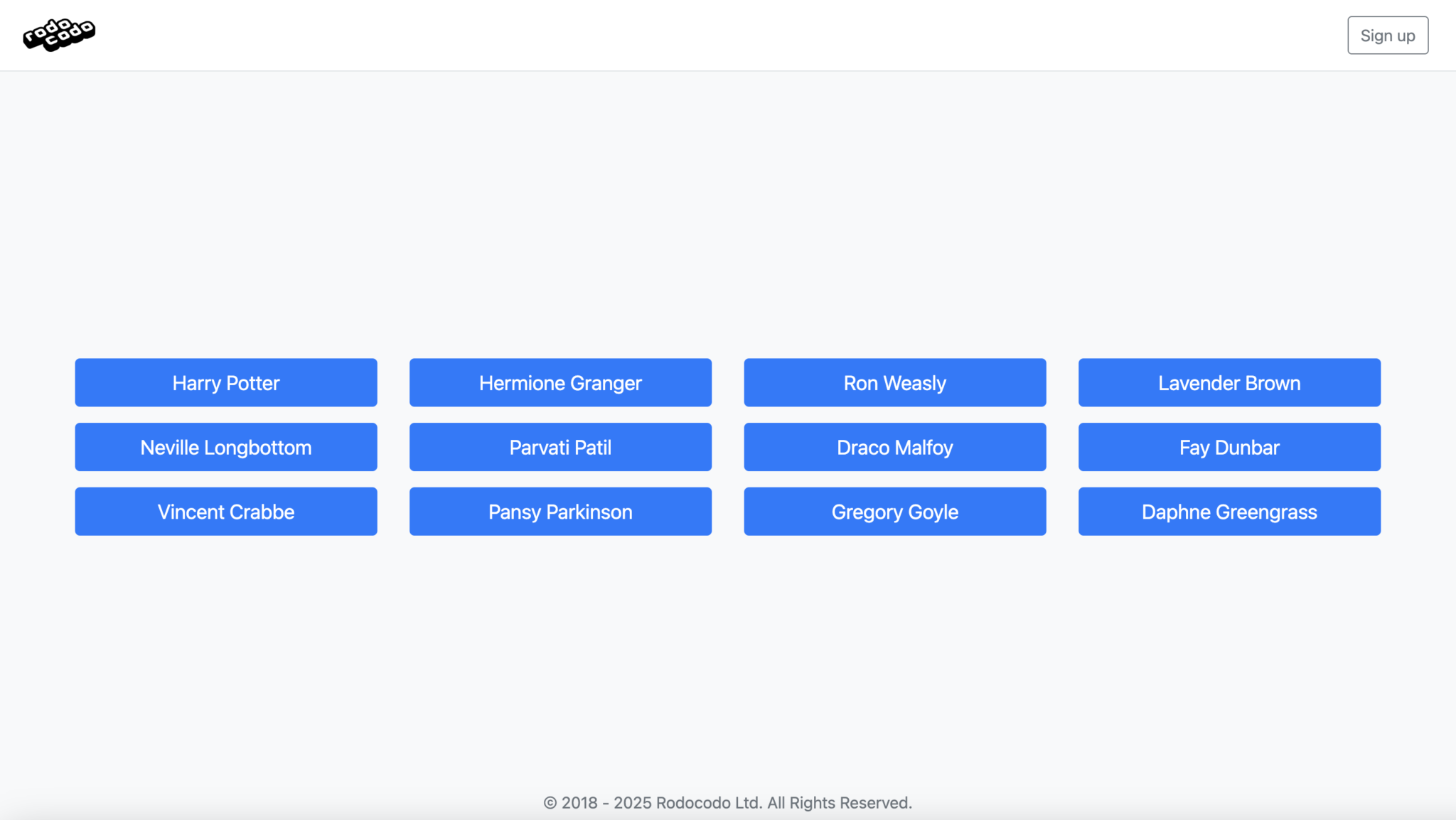1456x820 pixels.
Task: Click the header bar area
Action: (x=728, y=34)
